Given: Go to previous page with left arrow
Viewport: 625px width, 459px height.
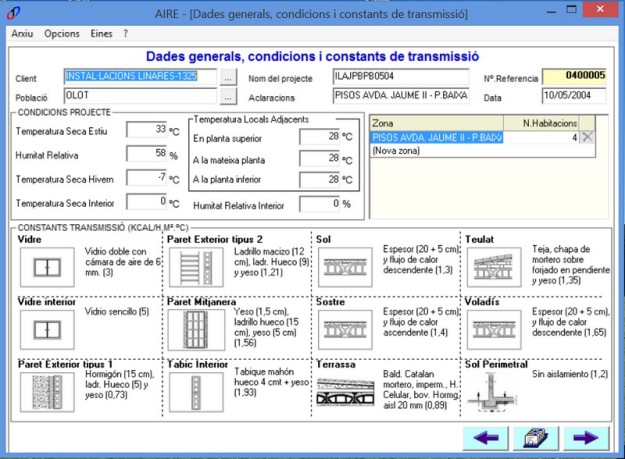Looking at the screenshot, I should tap(486, 438).
